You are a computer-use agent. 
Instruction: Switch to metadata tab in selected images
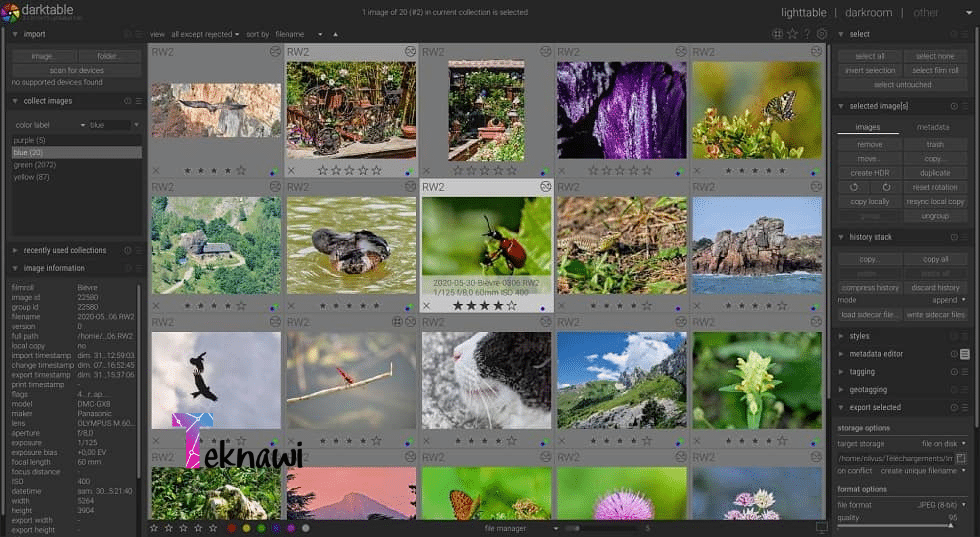pos(932,127)
